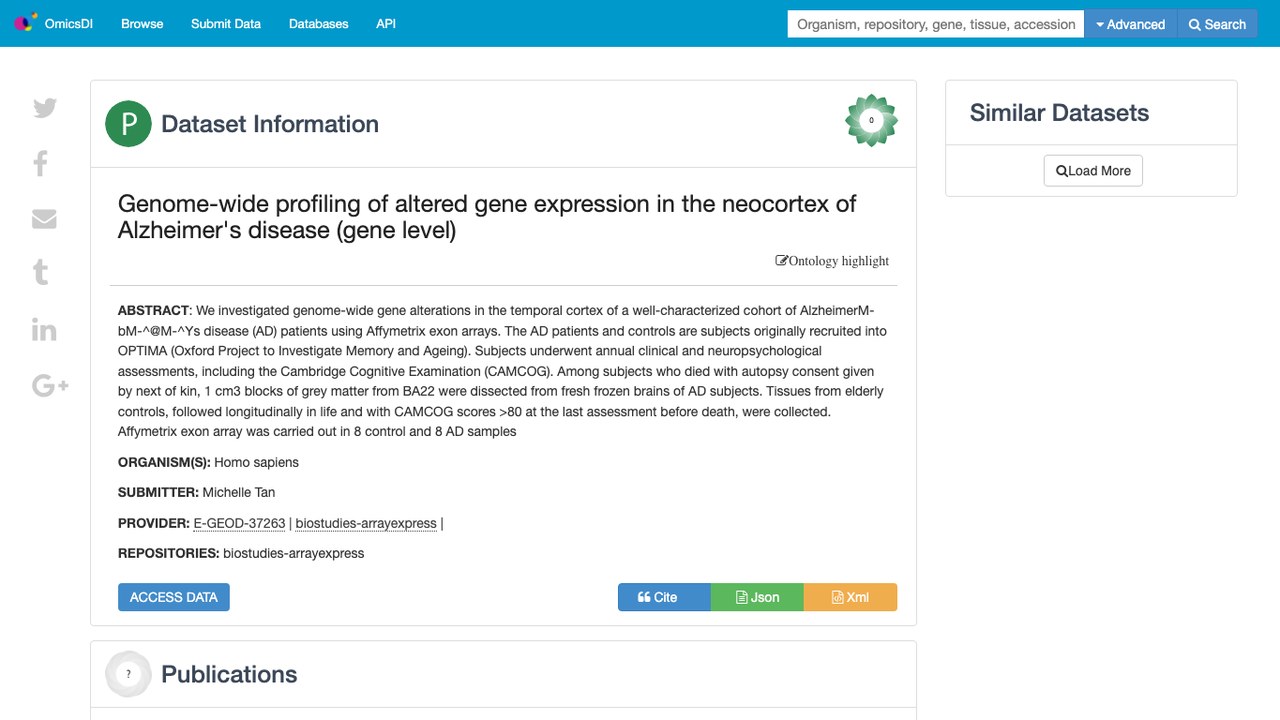Open the E-GEOD-37263 provider link
Image resolution: width=1280 pixels, height=720 pixels.
click(x=239, y=523)
